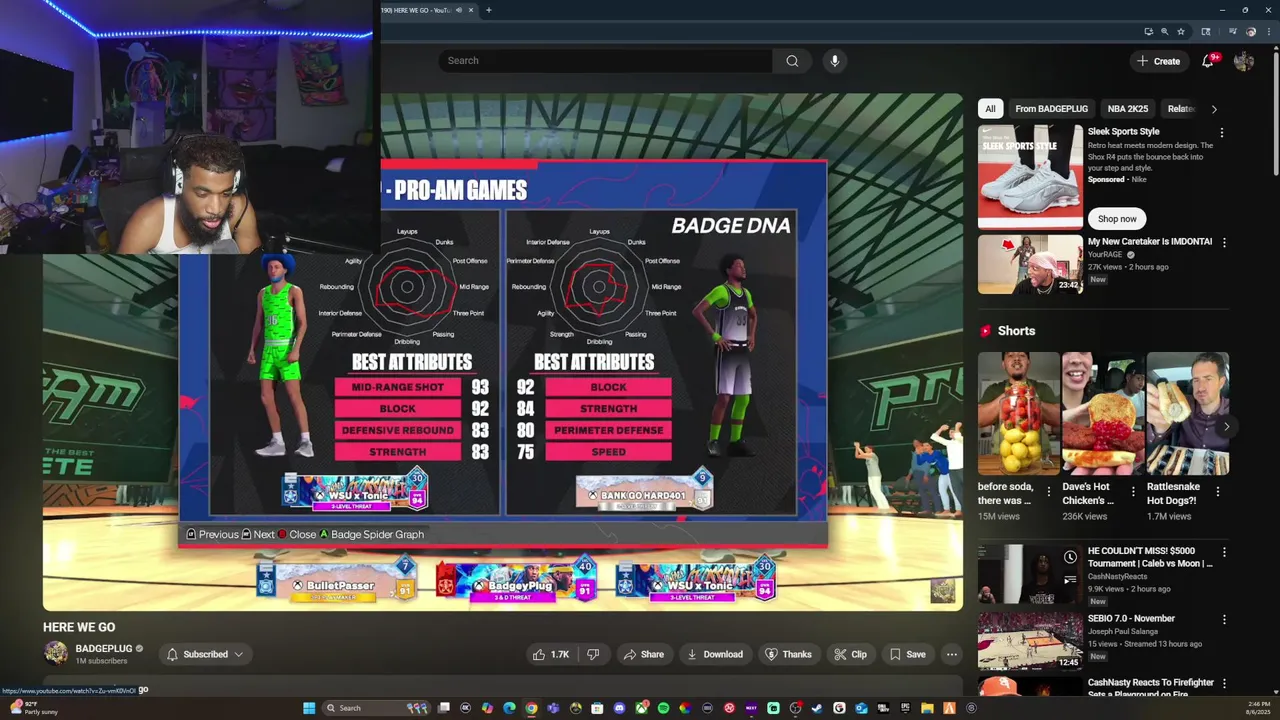Image resolution: width=1280 pixels, height=720 pixels.
Task: Open more actions menu under video
Action: [952, 654]
